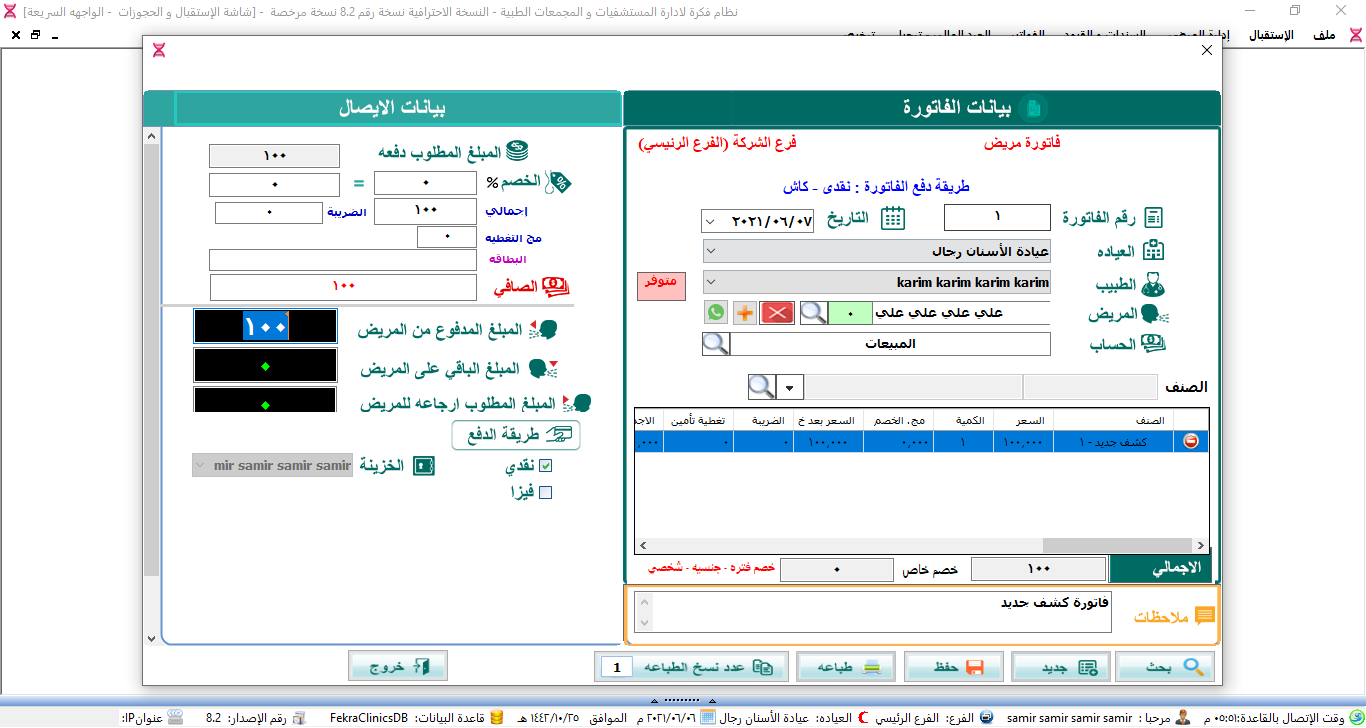Open the الإستقبال menu
1366x728 pixels.
click(x=1271, y=35)
